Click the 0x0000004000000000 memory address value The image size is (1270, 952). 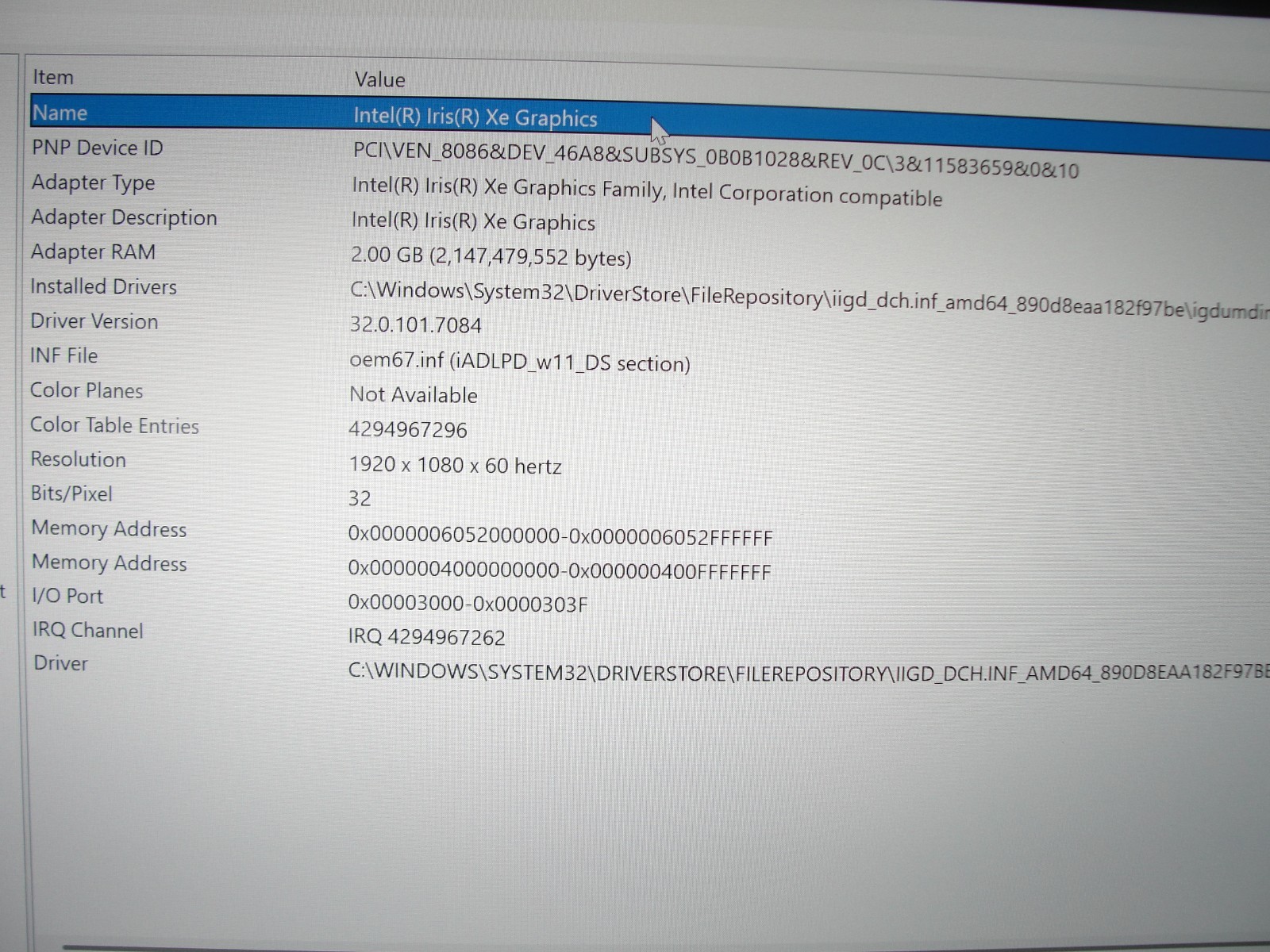560,570
